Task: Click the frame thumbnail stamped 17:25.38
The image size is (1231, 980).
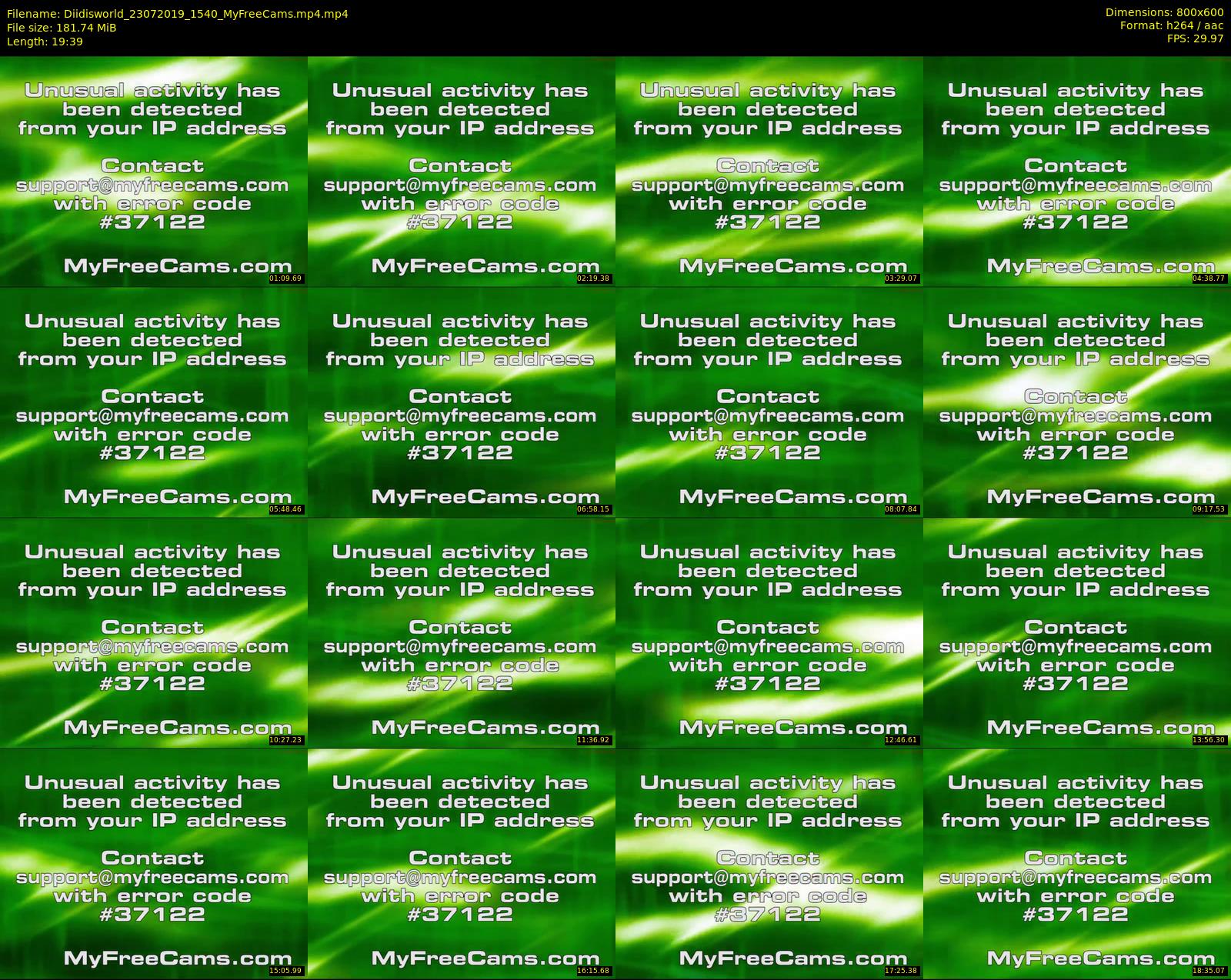Action: click(769, 864)
